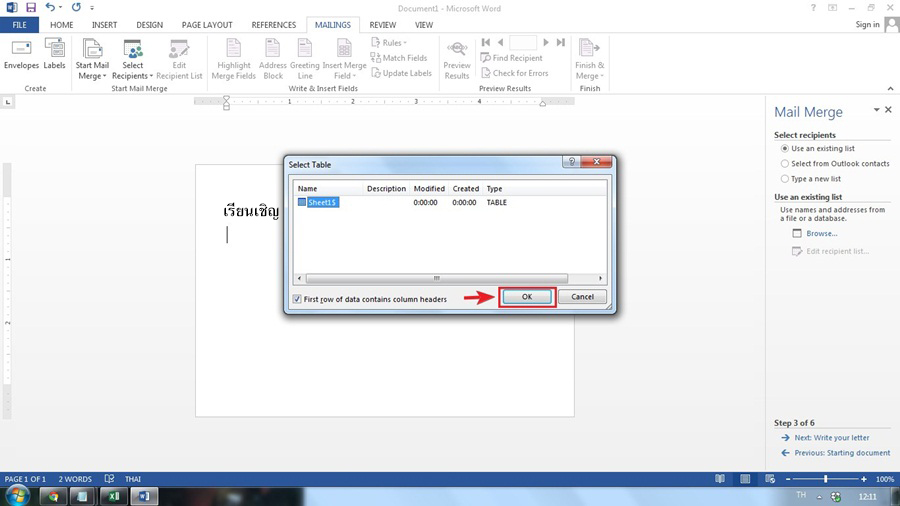
Task: Click Sign in
Action: tap(867, 24)
